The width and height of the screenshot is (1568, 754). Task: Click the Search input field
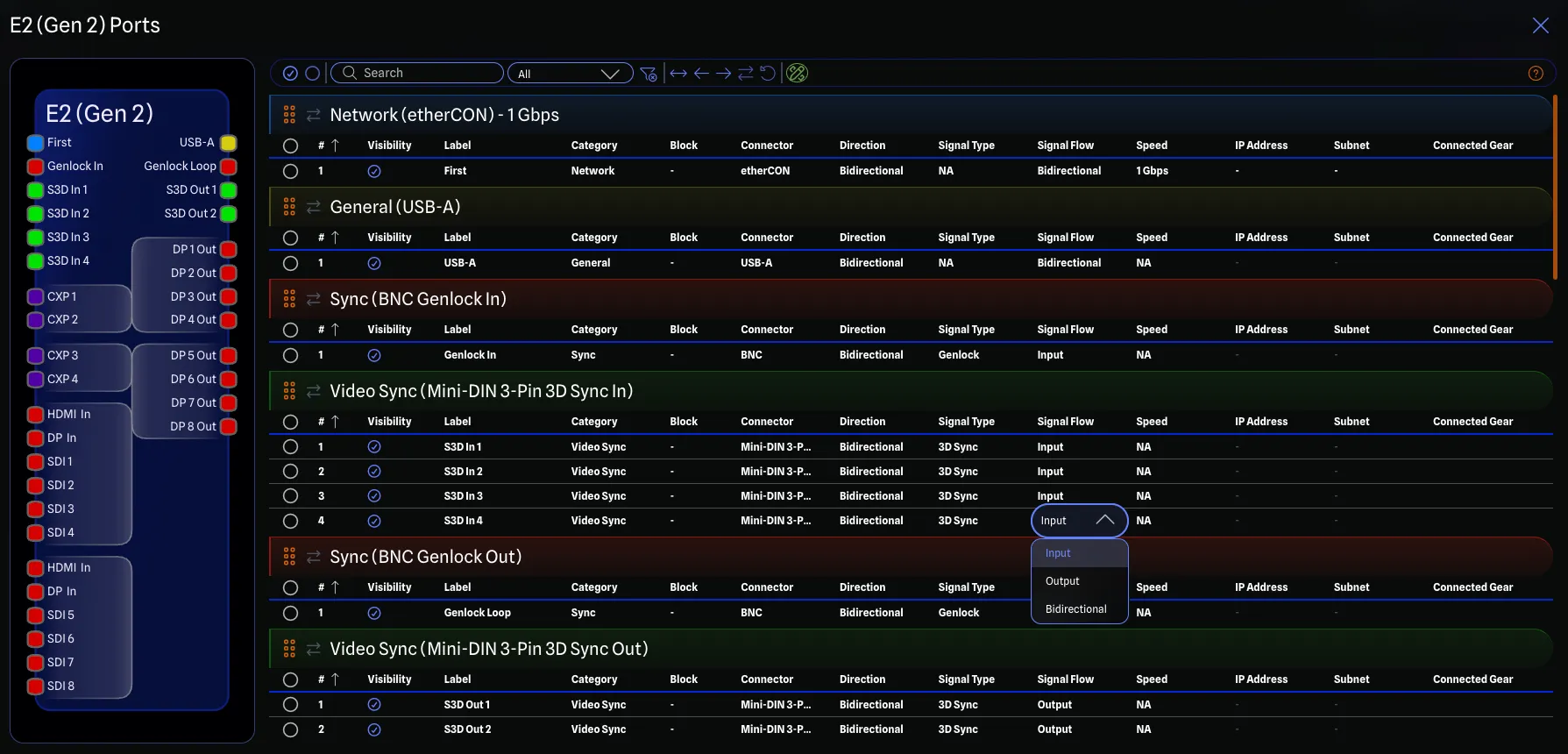click(x=417, y=73)
